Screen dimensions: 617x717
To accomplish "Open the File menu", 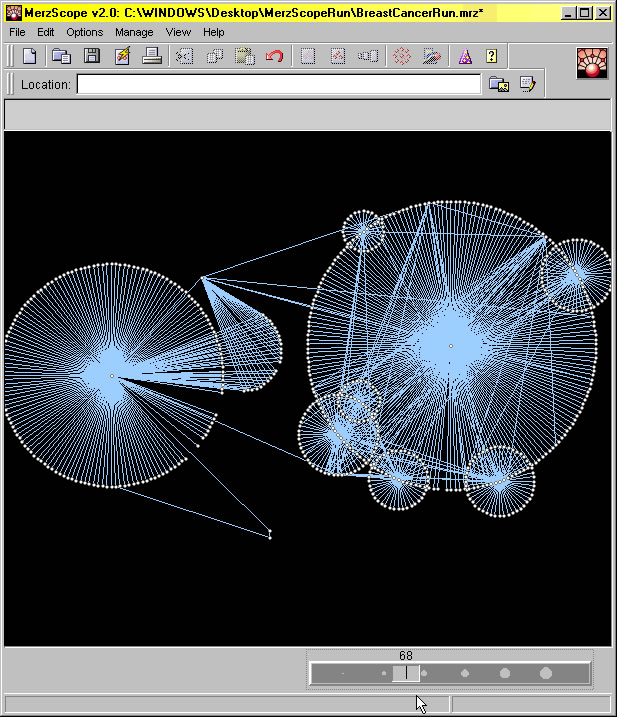I will point(17,32).
